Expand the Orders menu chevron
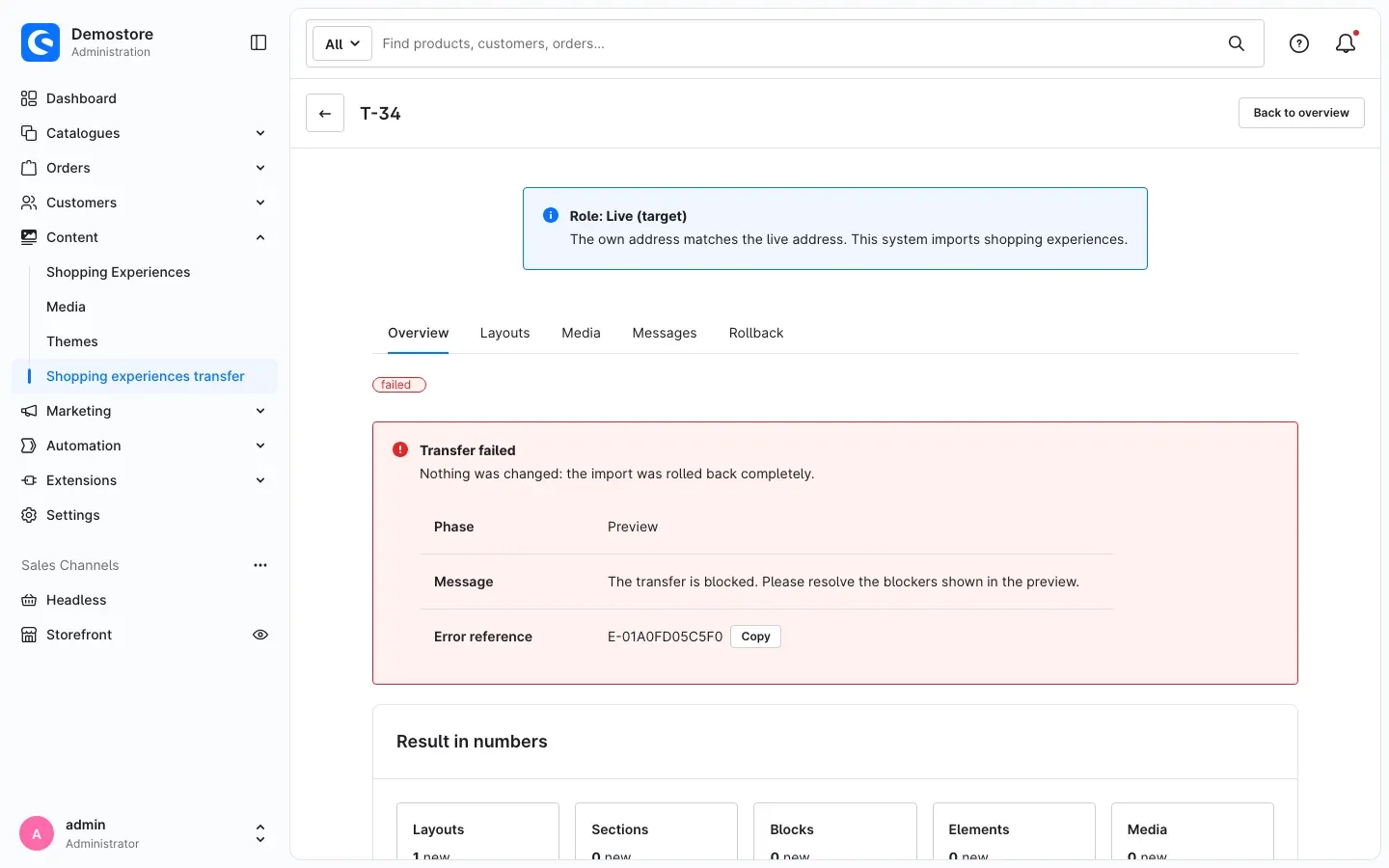This screenshot has height=868, width=1389. point(260,168)
